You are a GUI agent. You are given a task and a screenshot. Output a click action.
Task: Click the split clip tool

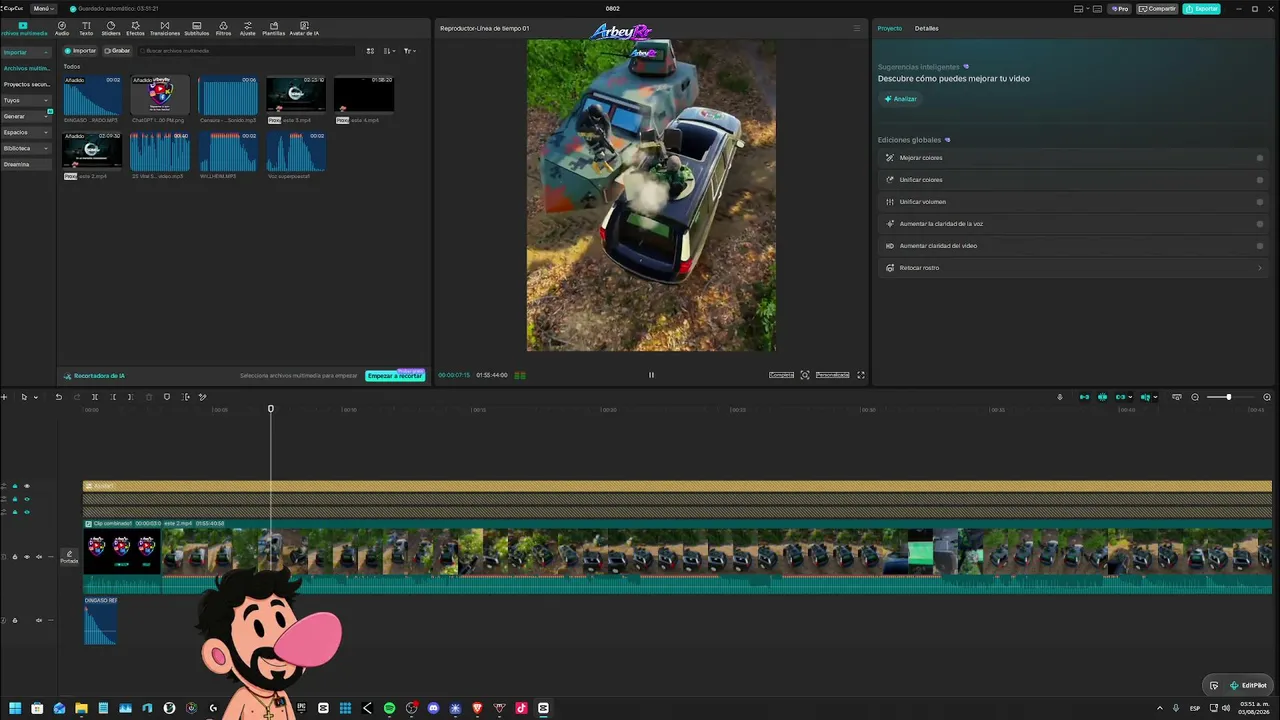click(x=94, y=397)
